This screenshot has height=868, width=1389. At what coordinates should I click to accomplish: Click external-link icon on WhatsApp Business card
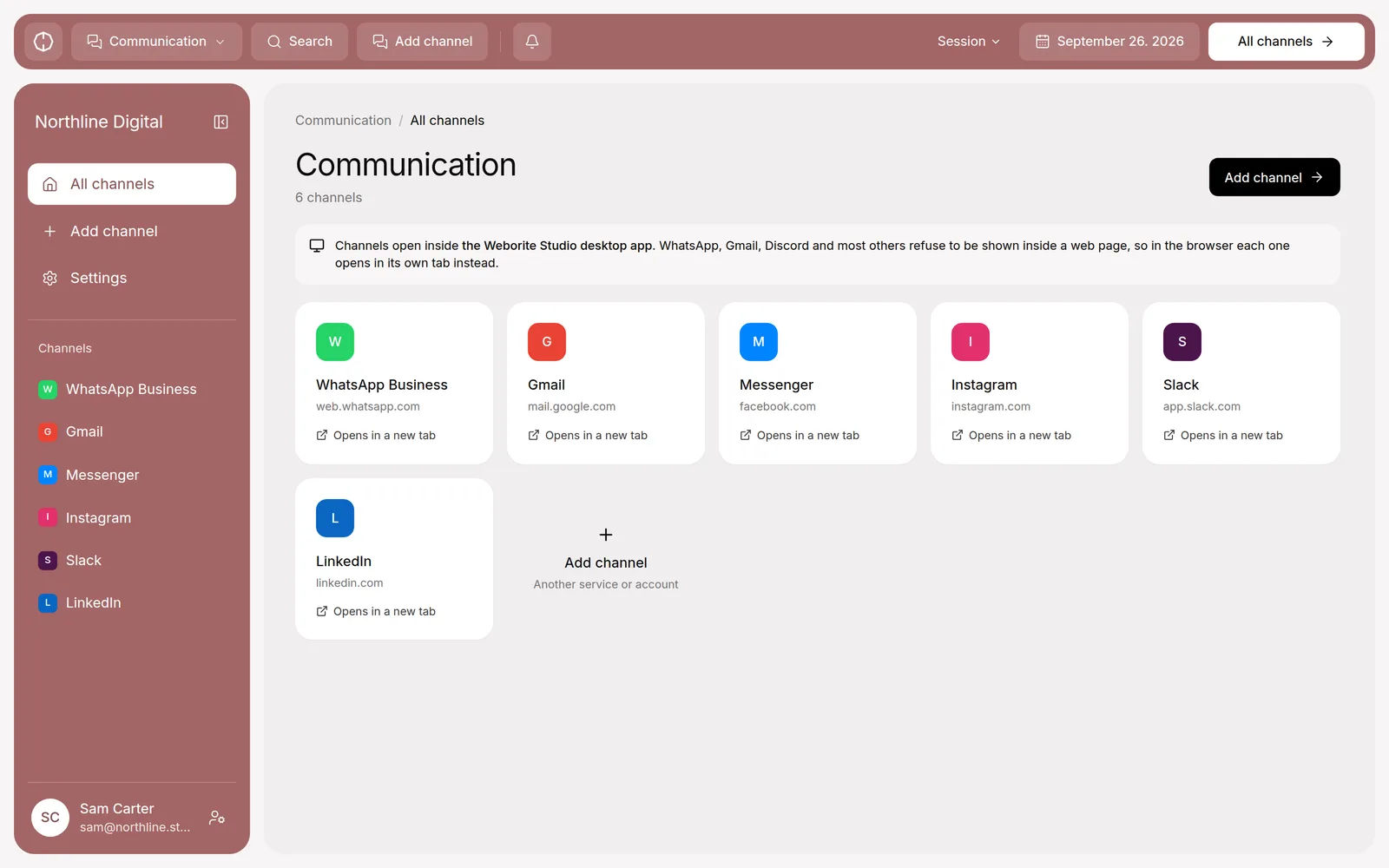click(x=322, y=436)
